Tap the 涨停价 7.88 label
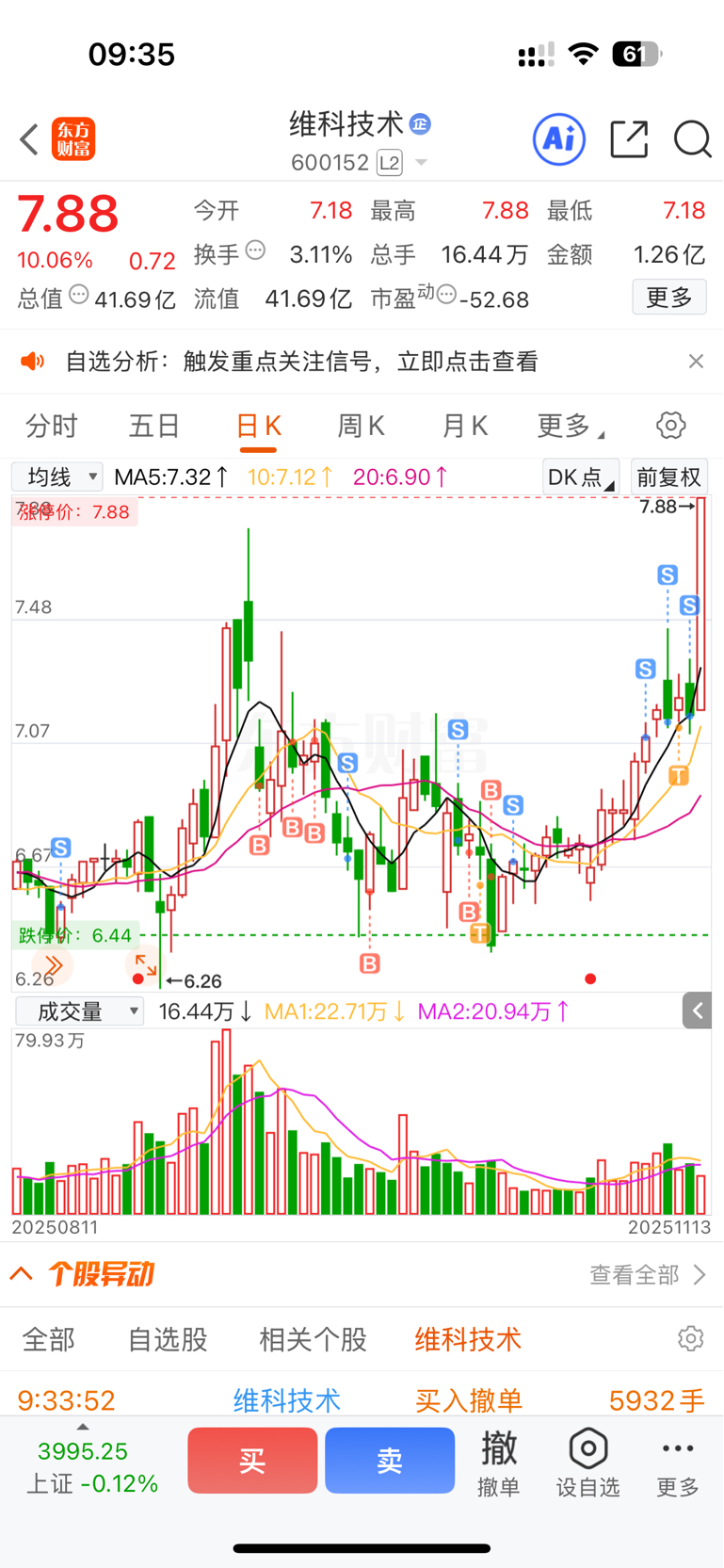This screenshot has height=1568, width=724. coord(73,512)
